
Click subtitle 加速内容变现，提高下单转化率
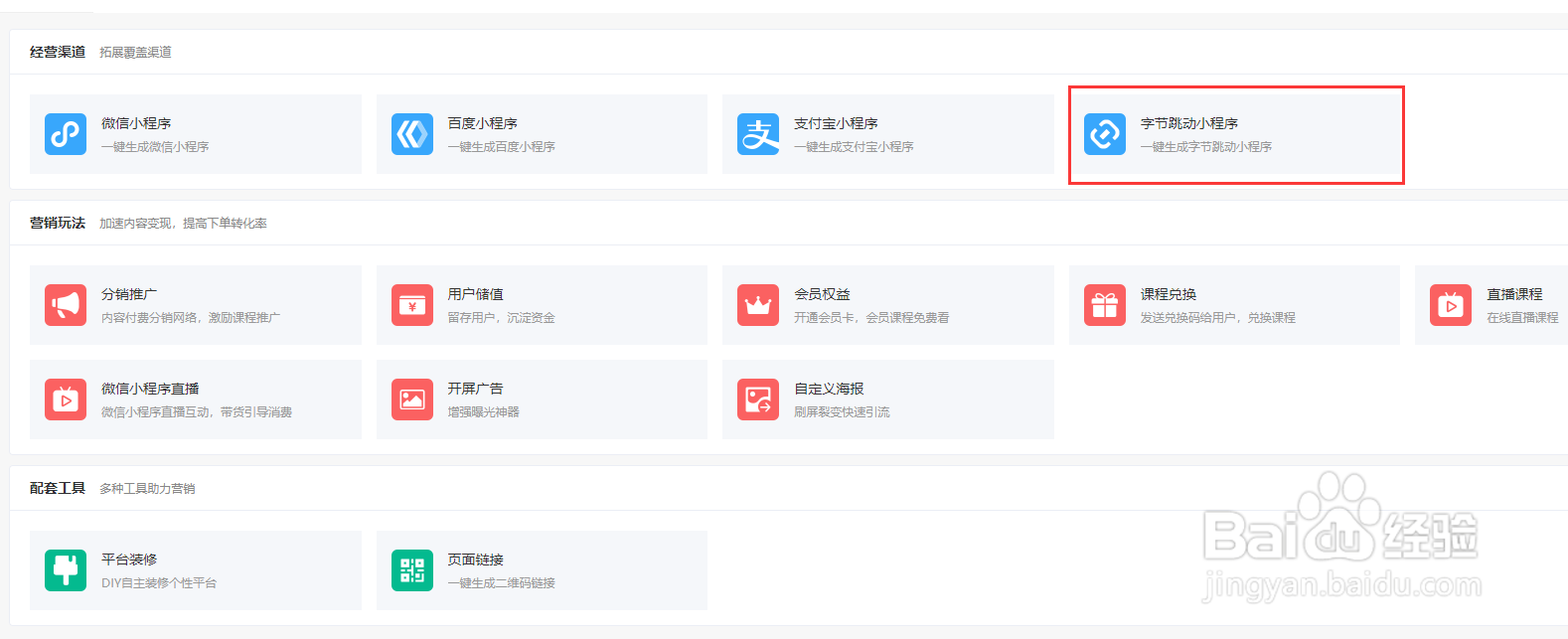coord(183,224)
